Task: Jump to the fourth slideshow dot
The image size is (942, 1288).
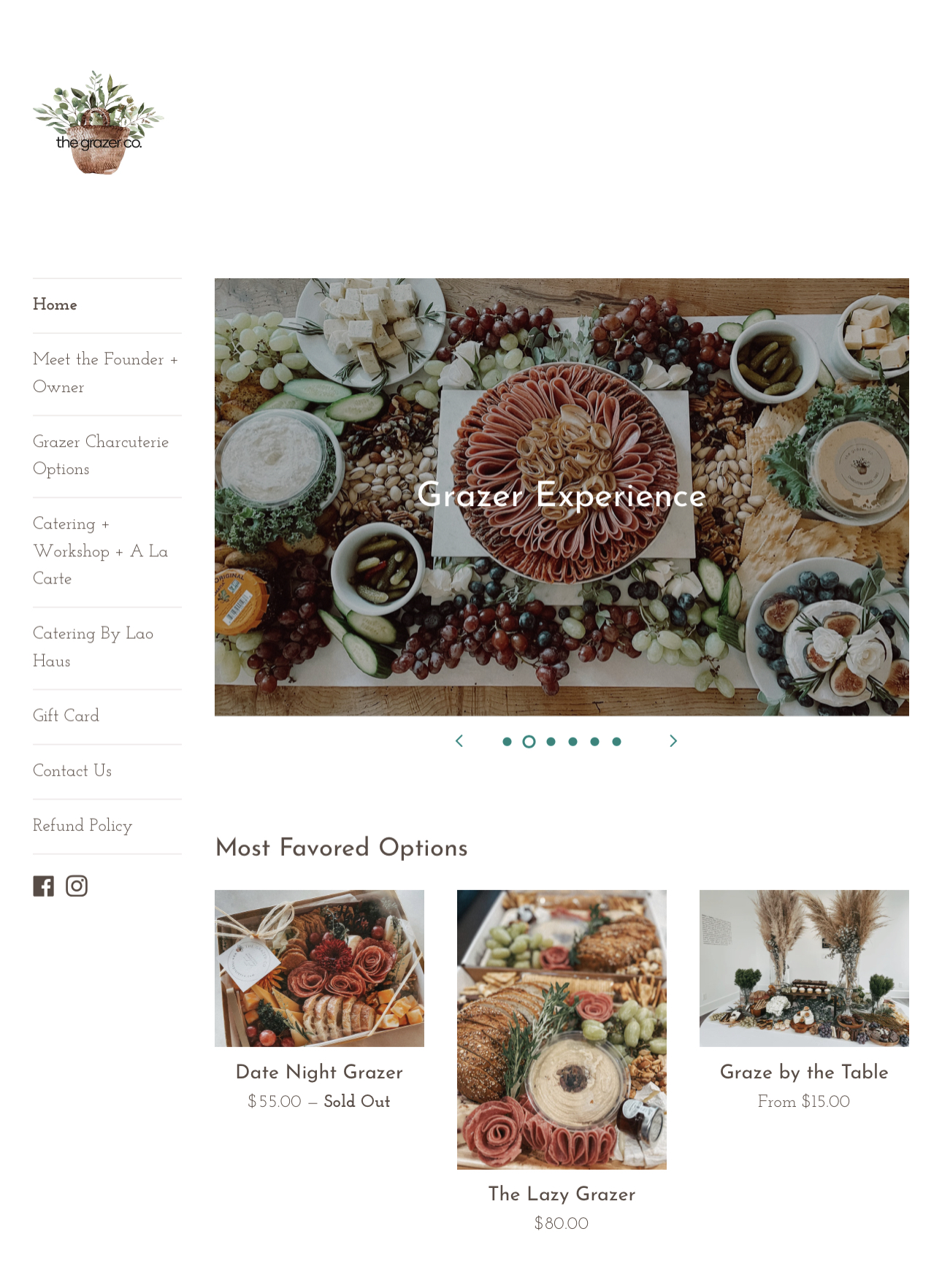Action: 573,742
